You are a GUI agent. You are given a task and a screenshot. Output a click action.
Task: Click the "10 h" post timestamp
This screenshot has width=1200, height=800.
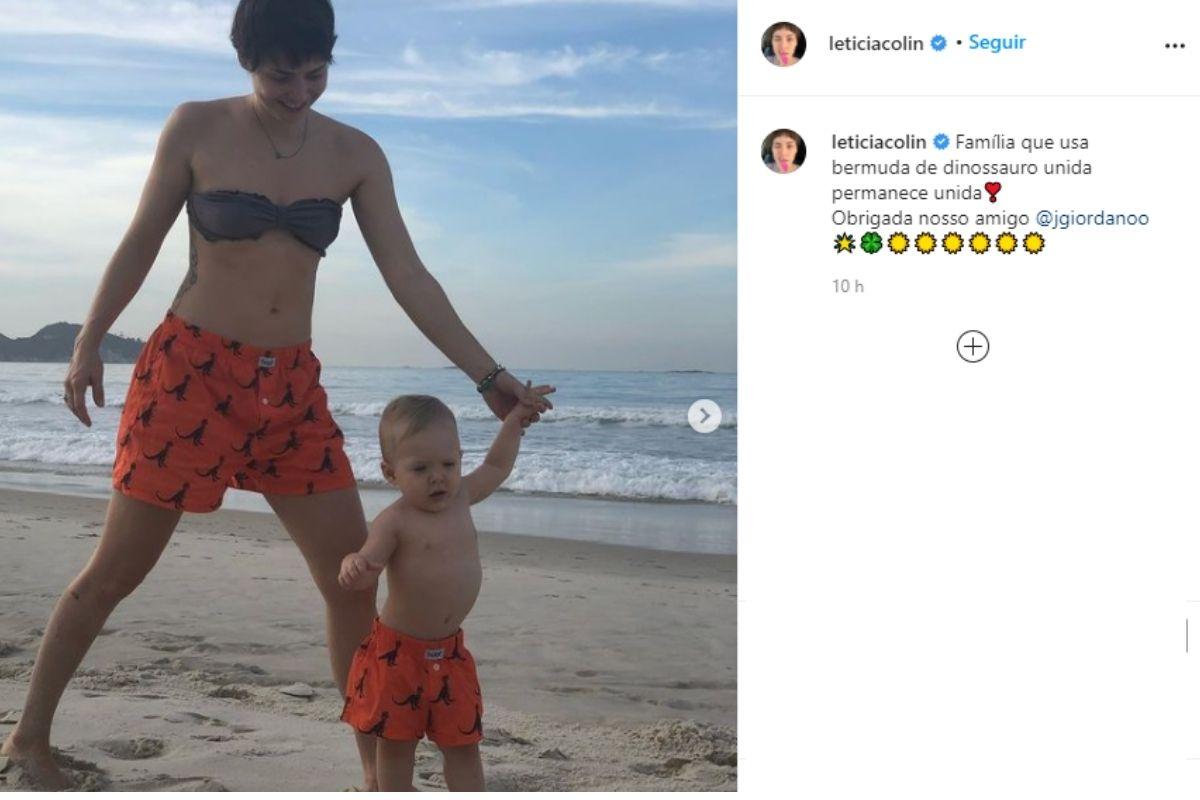847,286
